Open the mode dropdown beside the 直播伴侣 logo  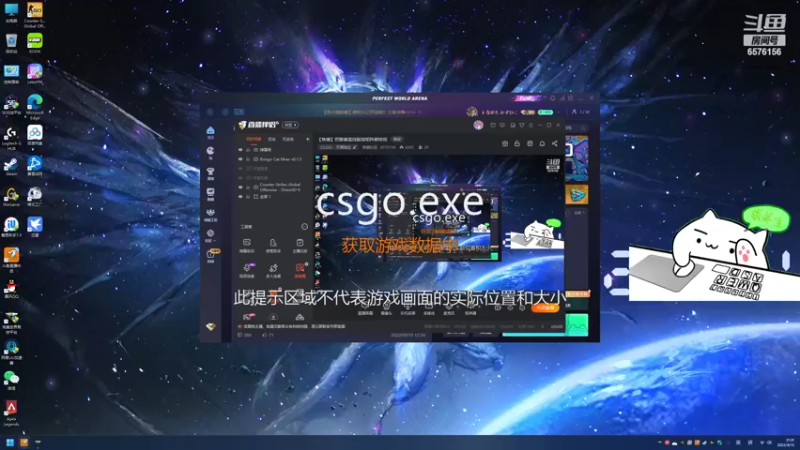(290, 125)
